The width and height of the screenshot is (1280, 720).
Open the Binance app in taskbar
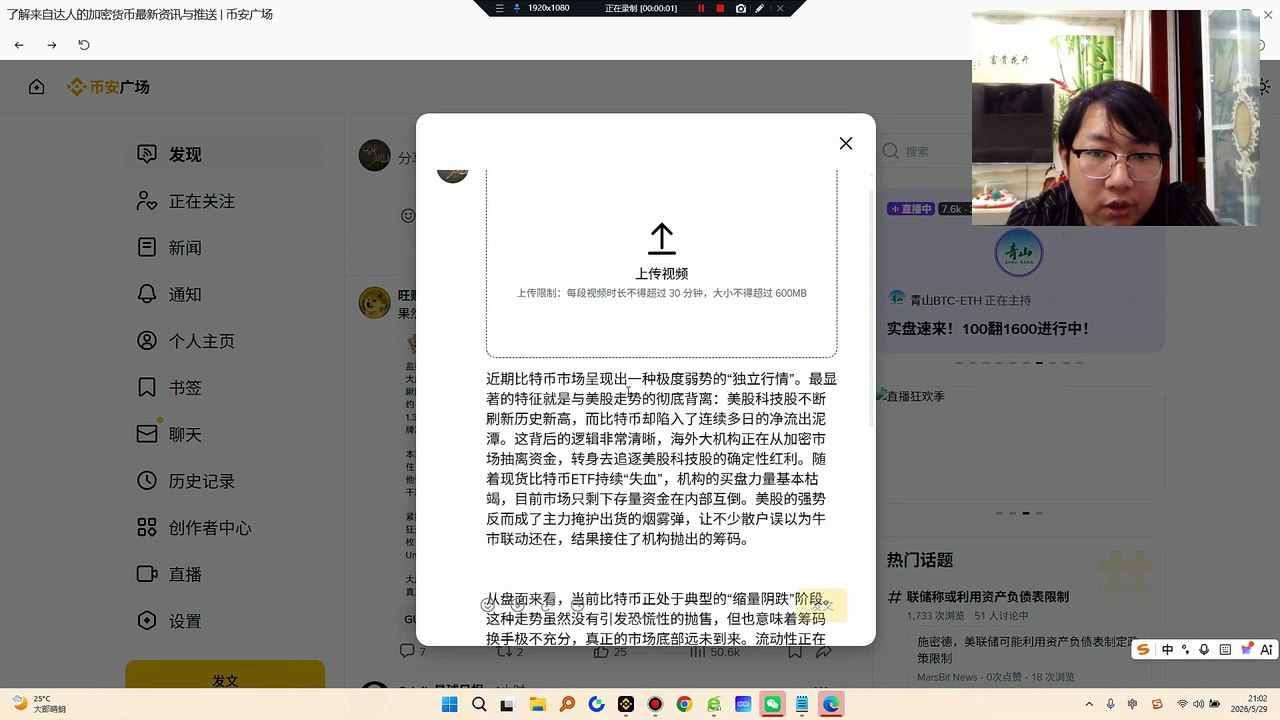pyautogui.click(x=626, y=704)
